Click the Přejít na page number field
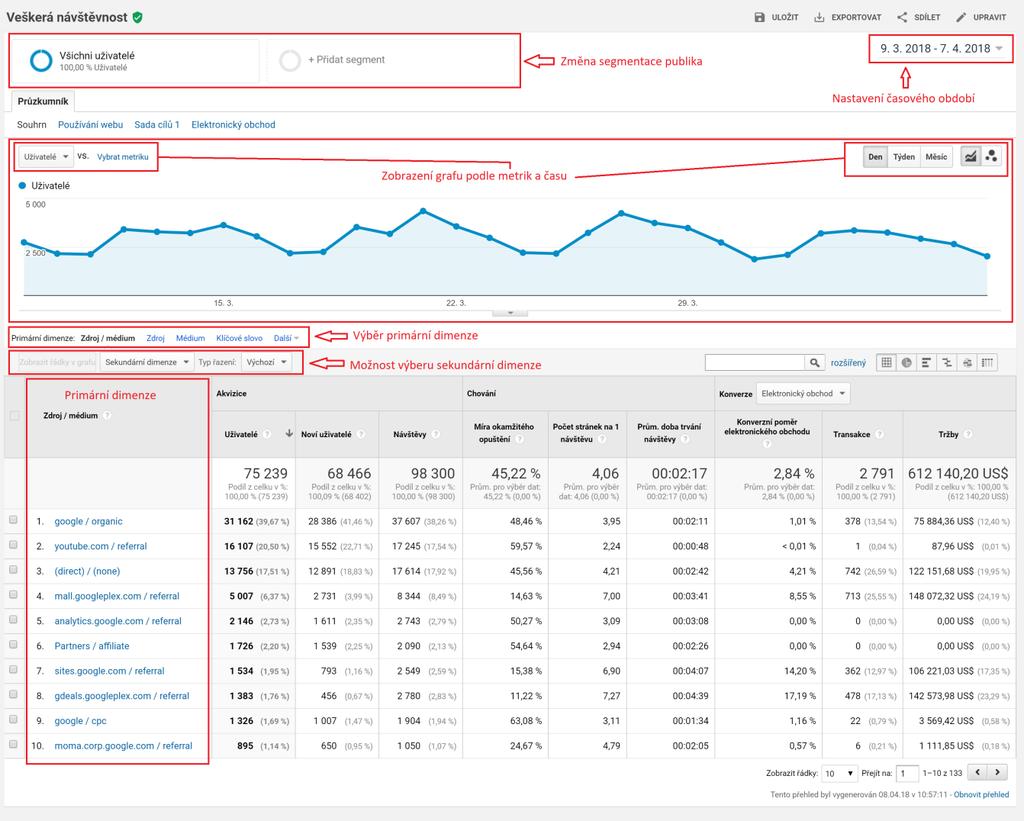This screenshot has height=821, width=1024. pos(907,773)
